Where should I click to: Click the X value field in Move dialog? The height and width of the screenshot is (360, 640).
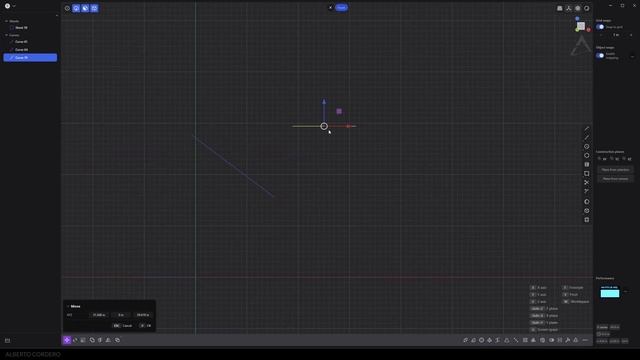(x=99, y=315)
